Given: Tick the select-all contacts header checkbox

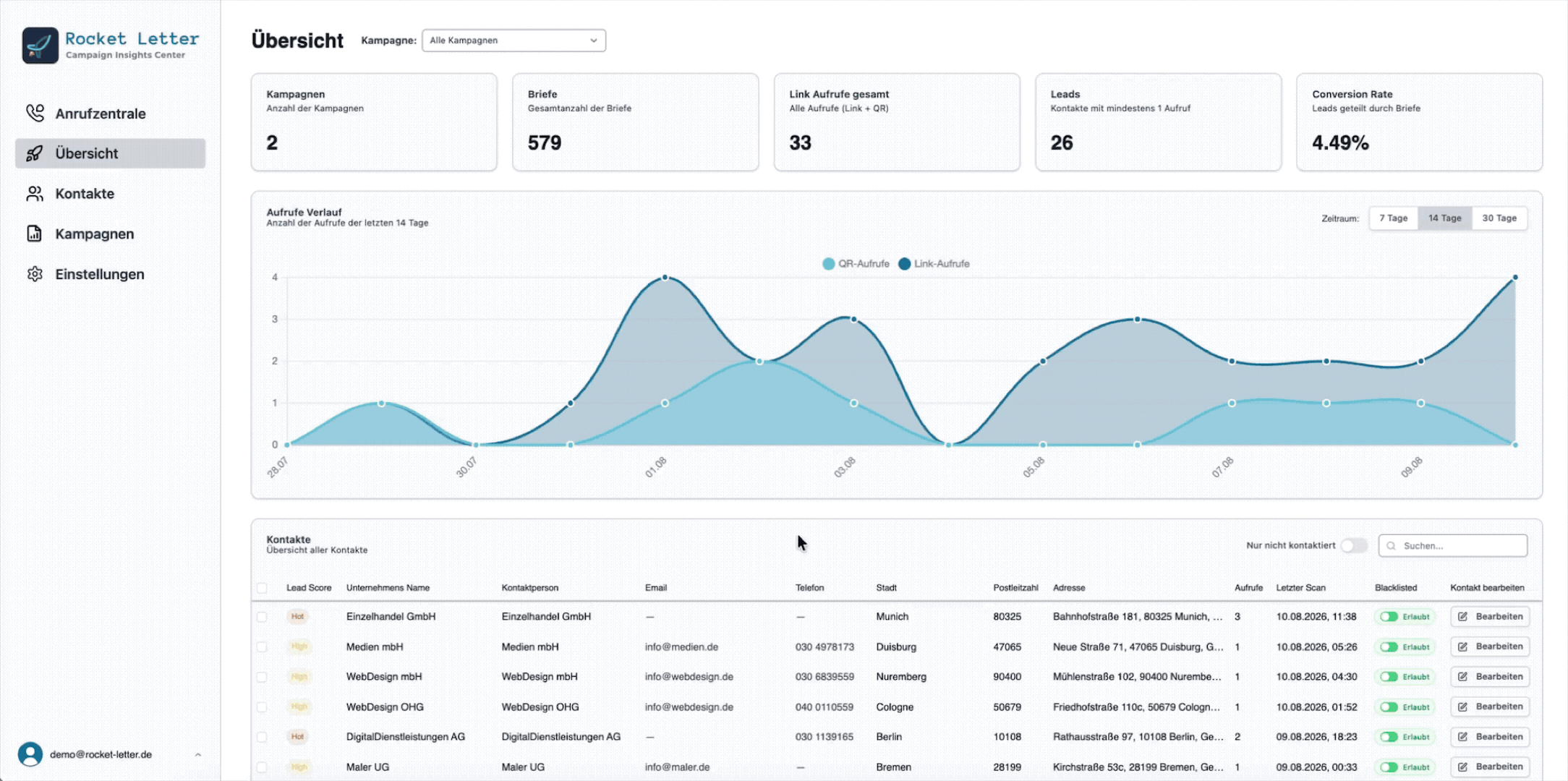Looking at the screenshot, I should click(262, 588).
